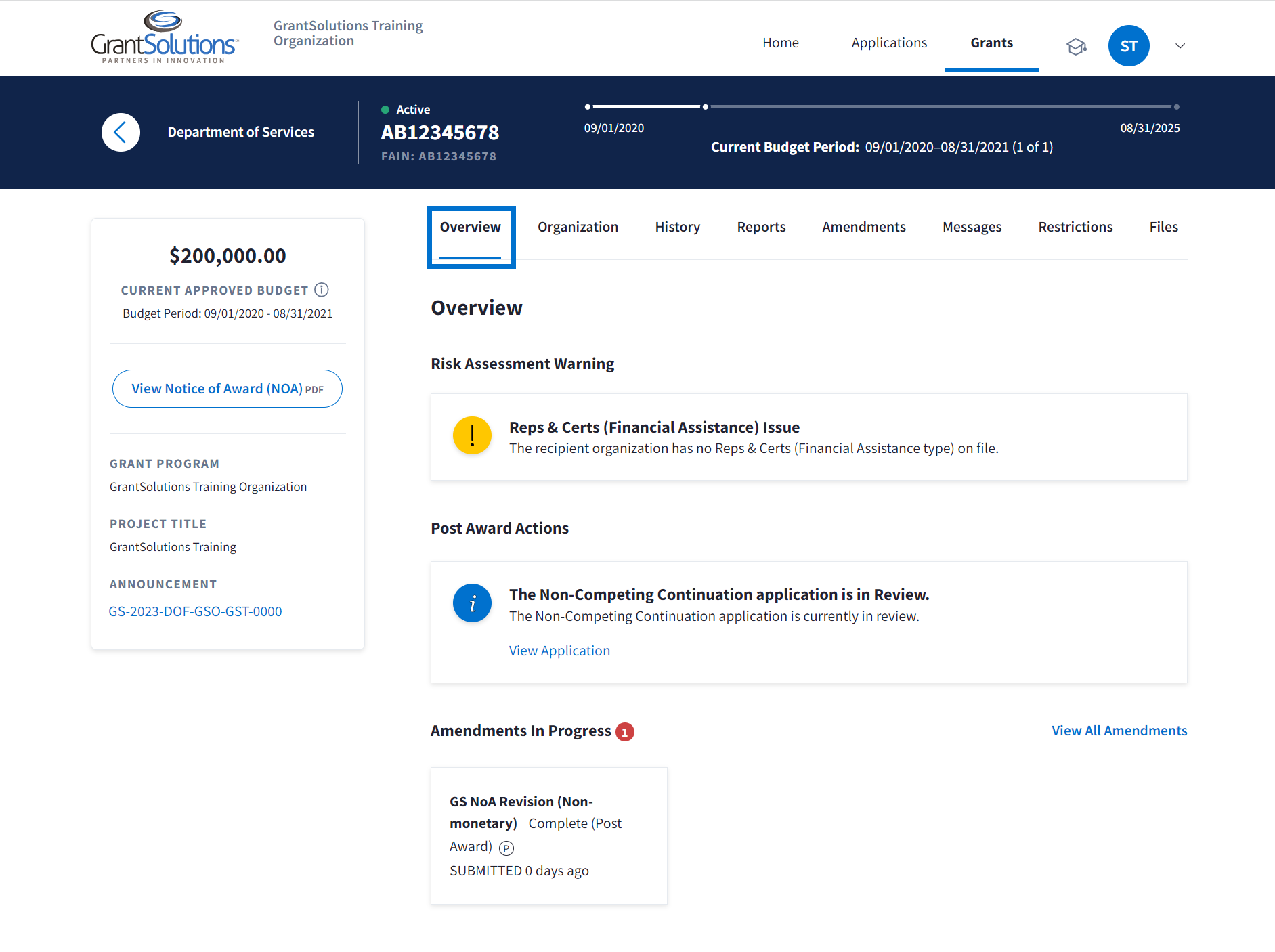
Task: Click the back arrow circle button
Action: coord(121,132)
